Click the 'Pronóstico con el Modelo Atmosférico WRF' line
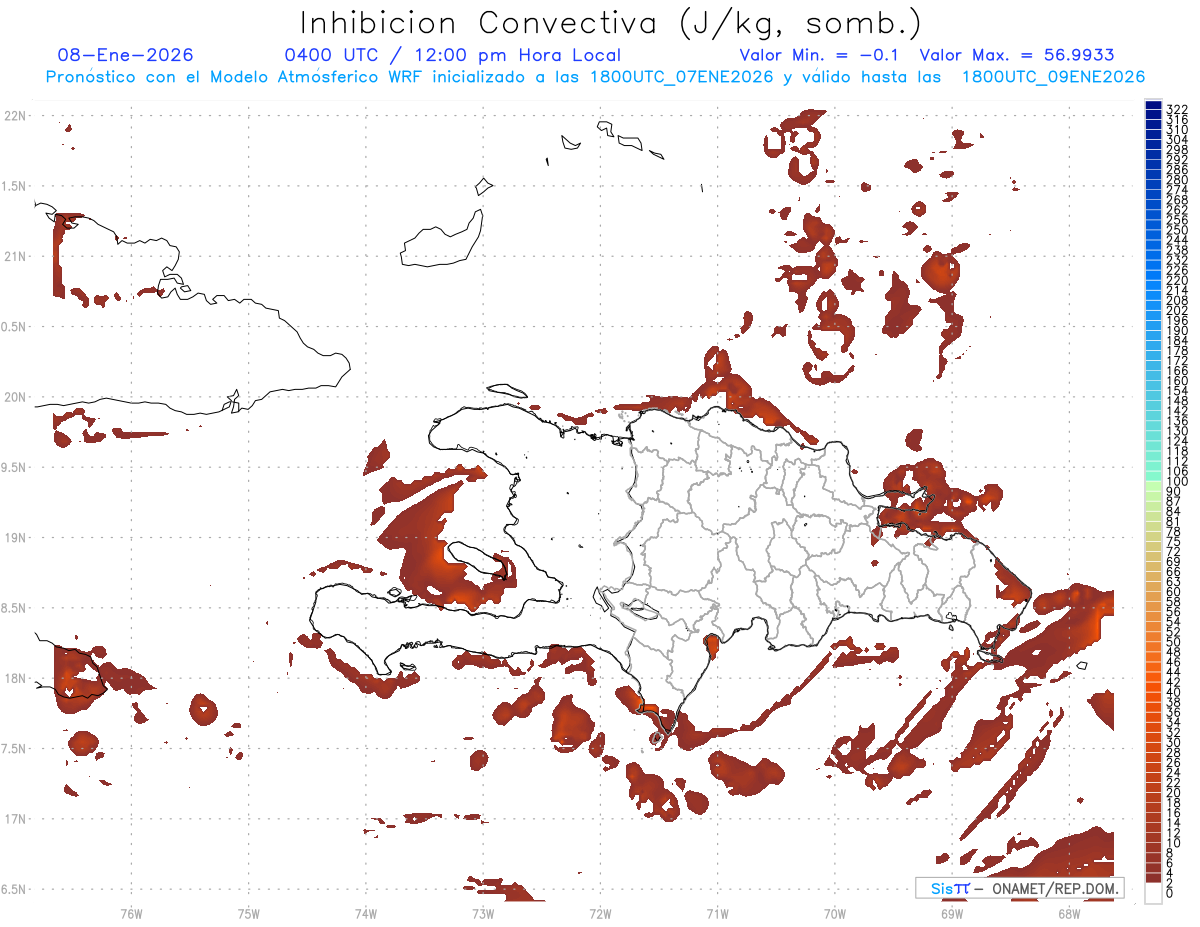 pos(596,77)
